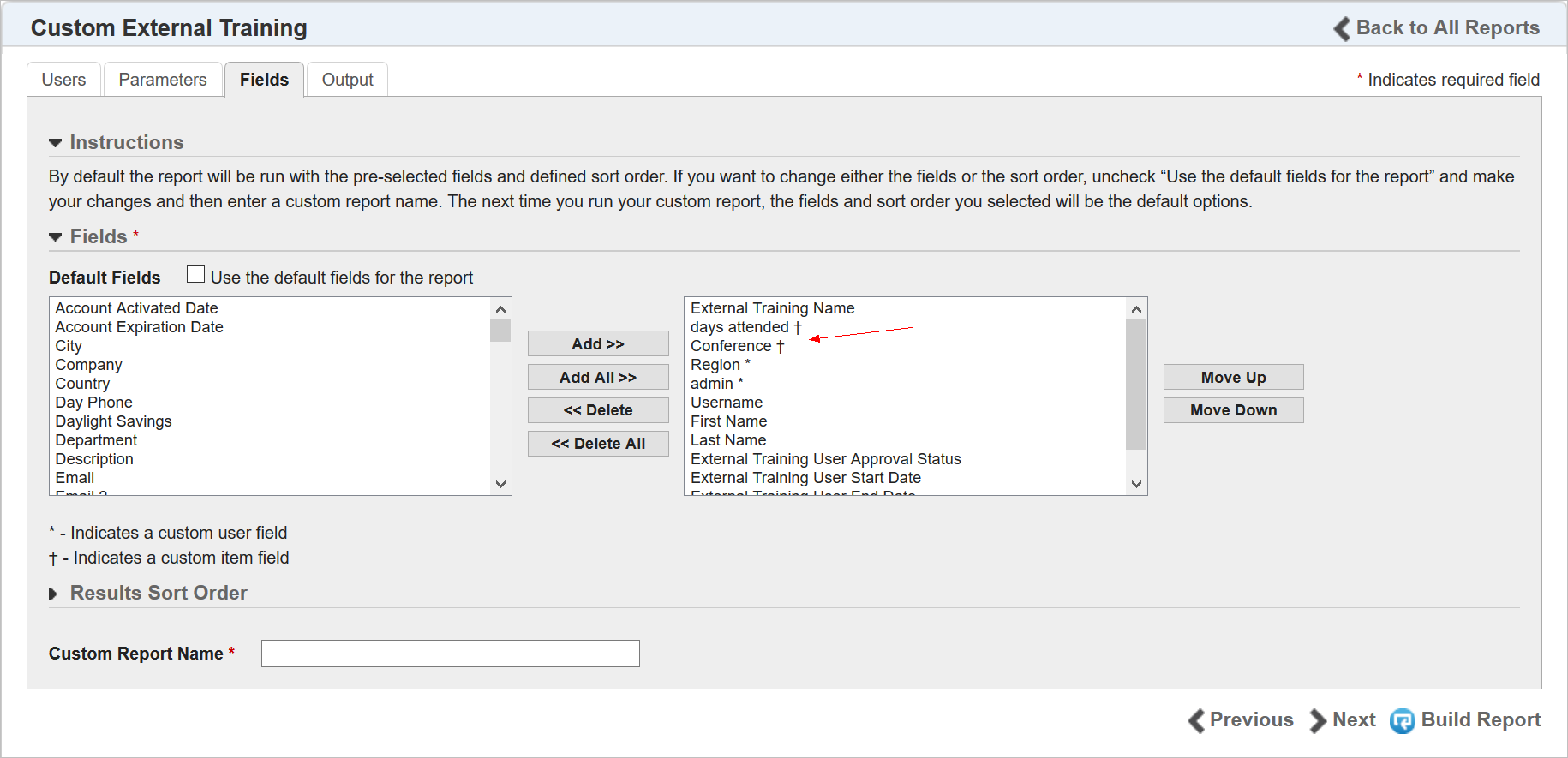Click the Next chevron arrow icon
1568x758 pixels.
click(1317, 721)
